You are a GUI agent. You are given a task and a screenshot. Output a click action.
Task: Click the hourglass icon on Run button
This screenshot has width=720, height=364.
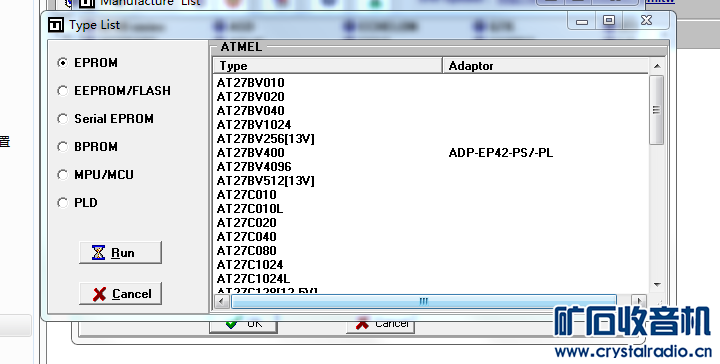coord(98,252)
